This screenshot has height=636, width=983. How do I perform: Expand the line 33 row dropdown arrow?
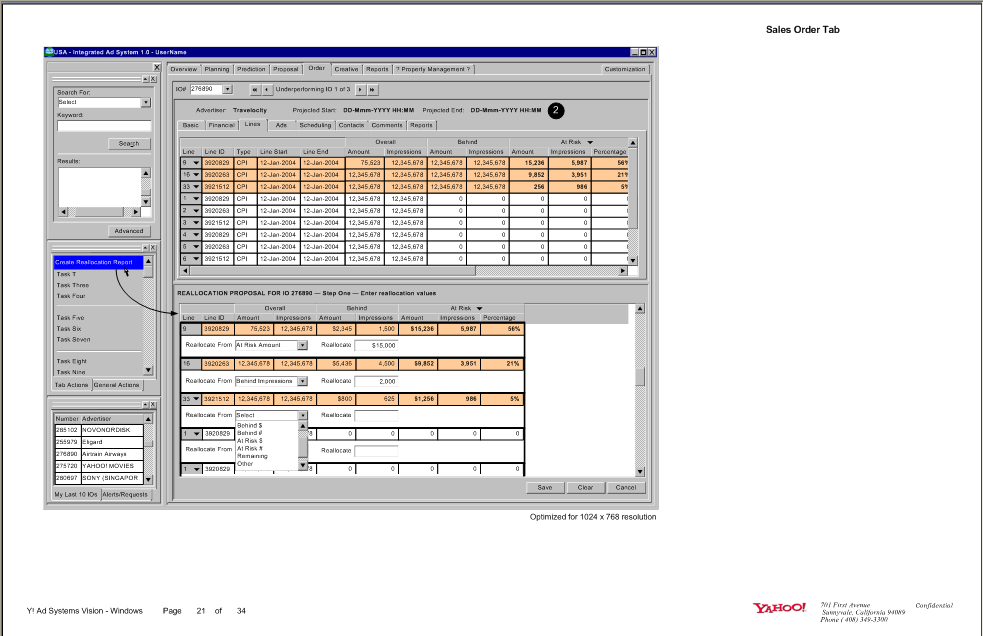click(198, 399)
